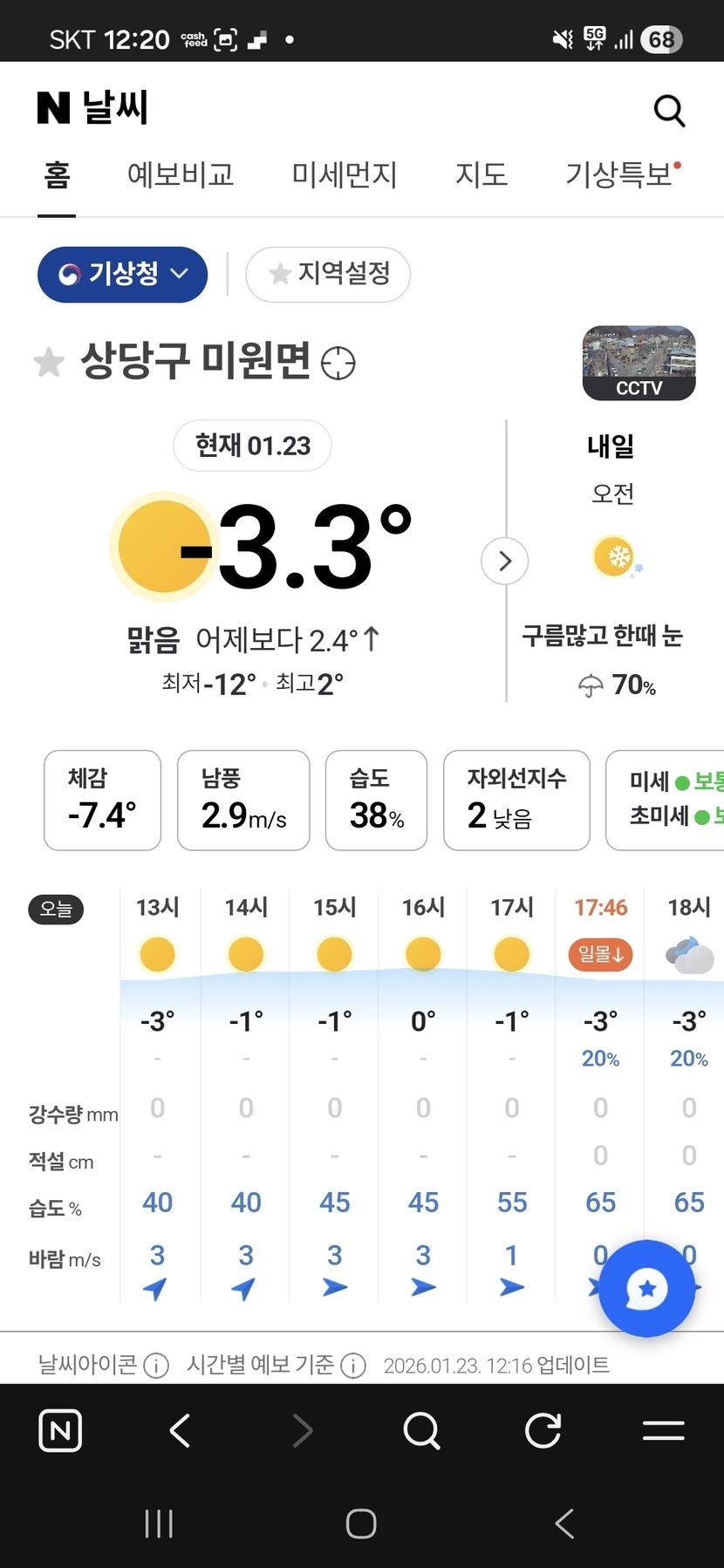The height and width of the screenshot is (1568, 724).
Task: Tap the 자외선지수 card
Action: [x=516, y=800]
